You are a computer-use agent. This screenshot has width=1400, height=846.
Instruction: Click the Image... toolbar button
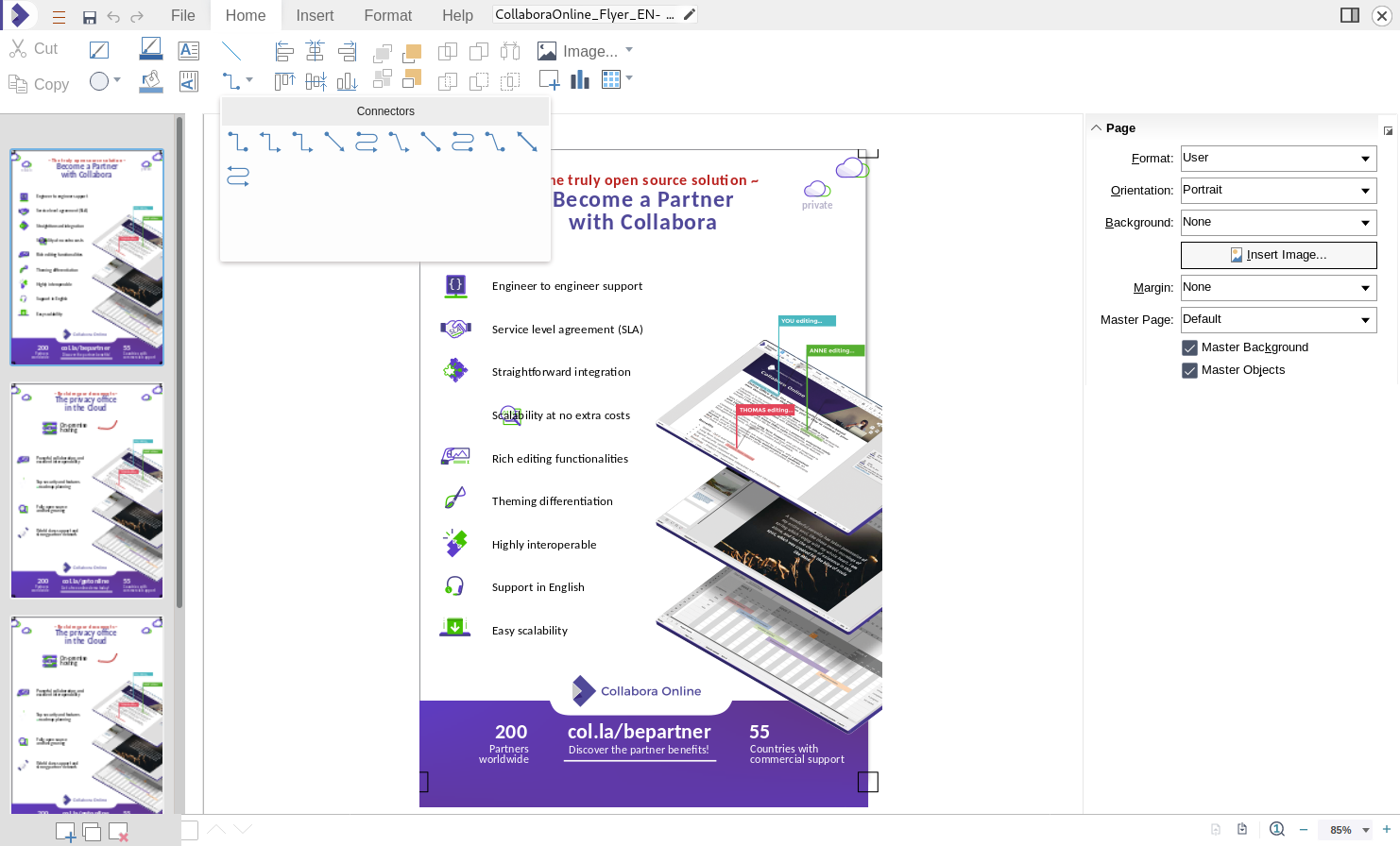point(578,51)
